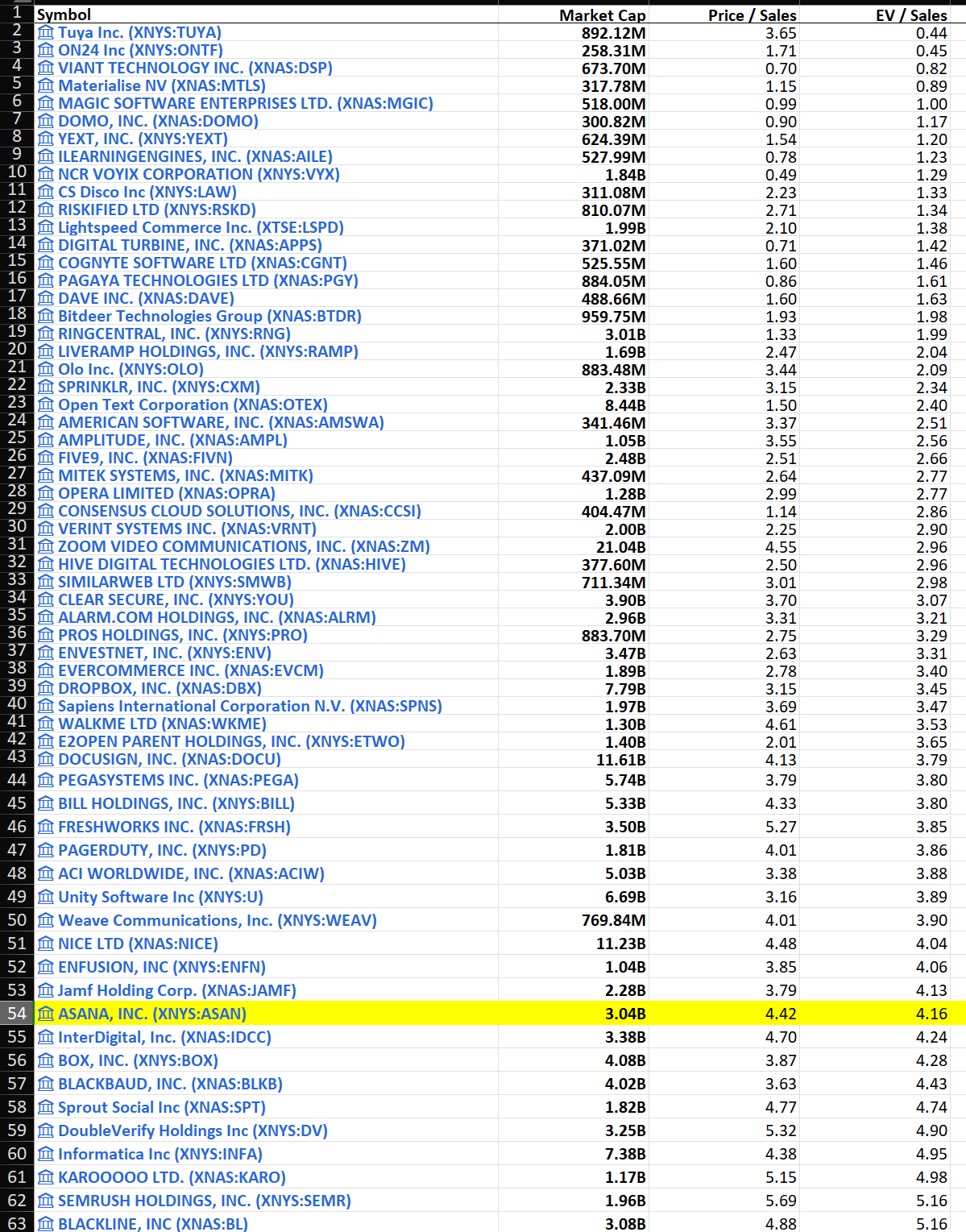
Task: Click the icon next to ZOOM VIDEO COMMUNICATIONS
Action: pos(46,546)
